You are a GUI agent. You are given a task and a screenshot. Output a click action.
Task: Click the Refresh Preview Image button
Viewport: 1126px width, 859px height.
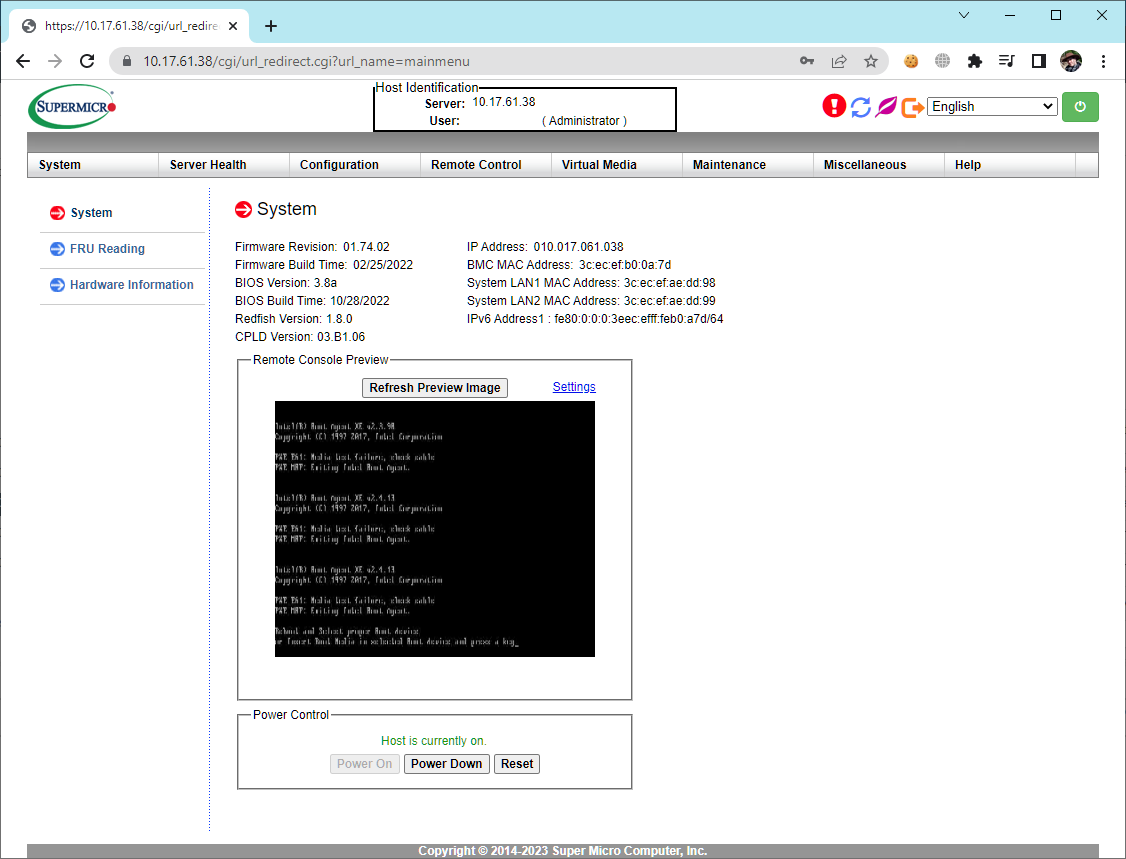point(434,388)
